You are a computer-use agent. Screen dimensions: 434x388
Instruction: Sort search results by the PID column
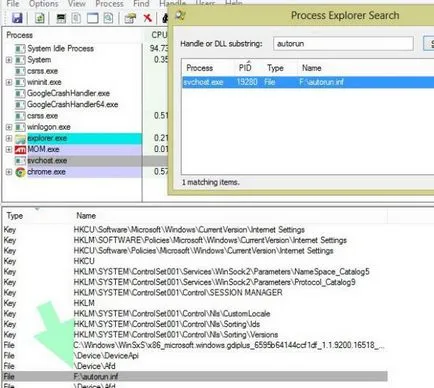[245, 68]
